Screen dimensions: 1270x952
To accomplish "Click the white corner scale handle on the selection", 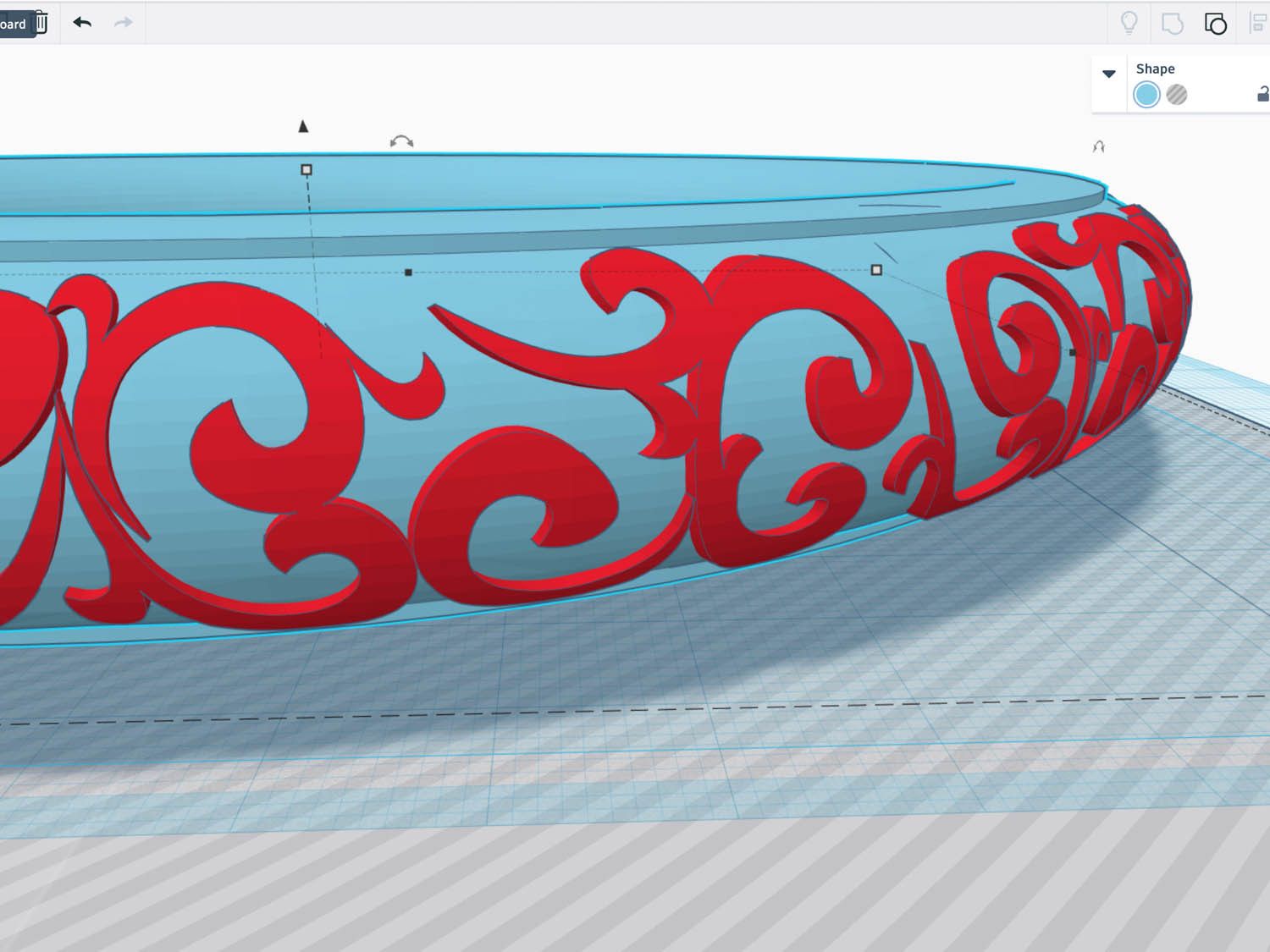I will [x=877, y=269].
